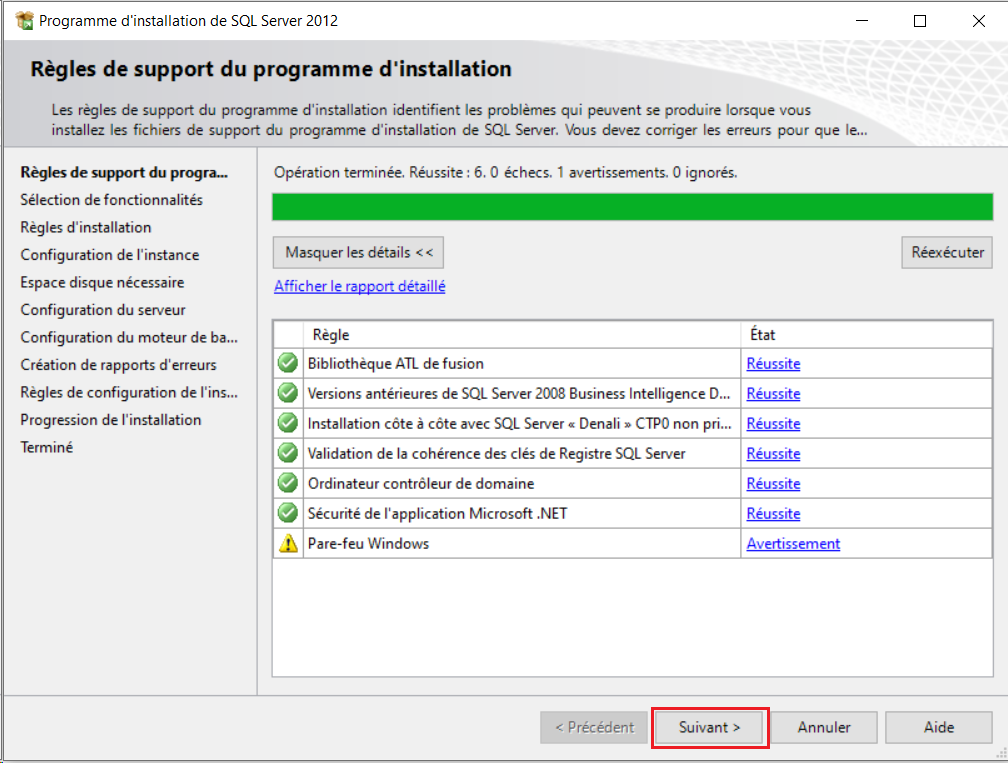Select Terminé step in sidebar
Screen dimensions: 1008x763
(x=46, y=447)
